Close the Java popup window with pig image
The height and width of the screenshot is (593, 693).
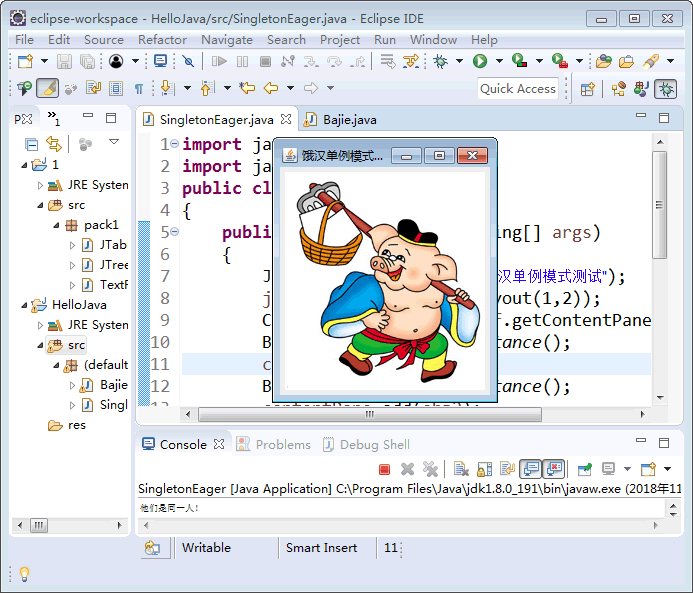click(472, 156)
